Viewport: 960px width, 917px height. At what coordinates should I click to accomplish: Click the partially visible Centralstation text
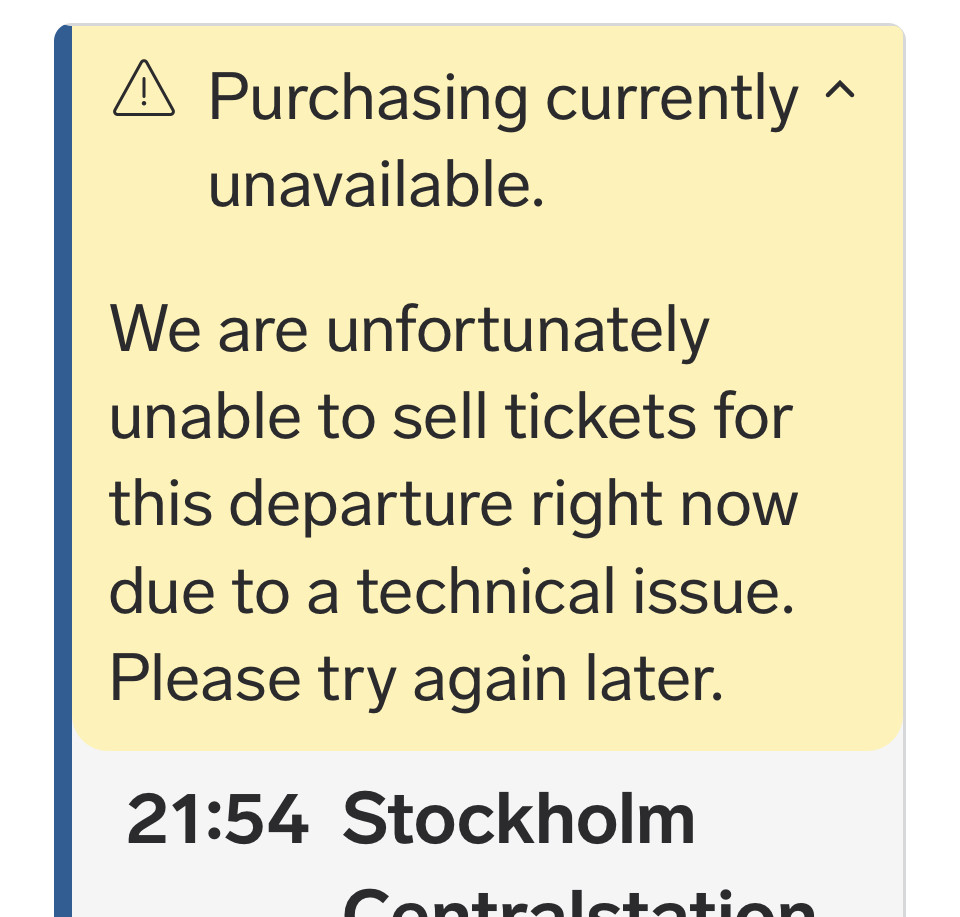(x=578, y=905)
